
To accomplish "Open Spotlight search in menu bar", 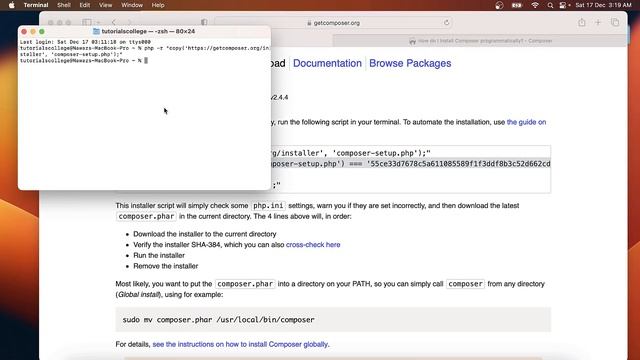I will pyautogui.click(x=550, y=5).
